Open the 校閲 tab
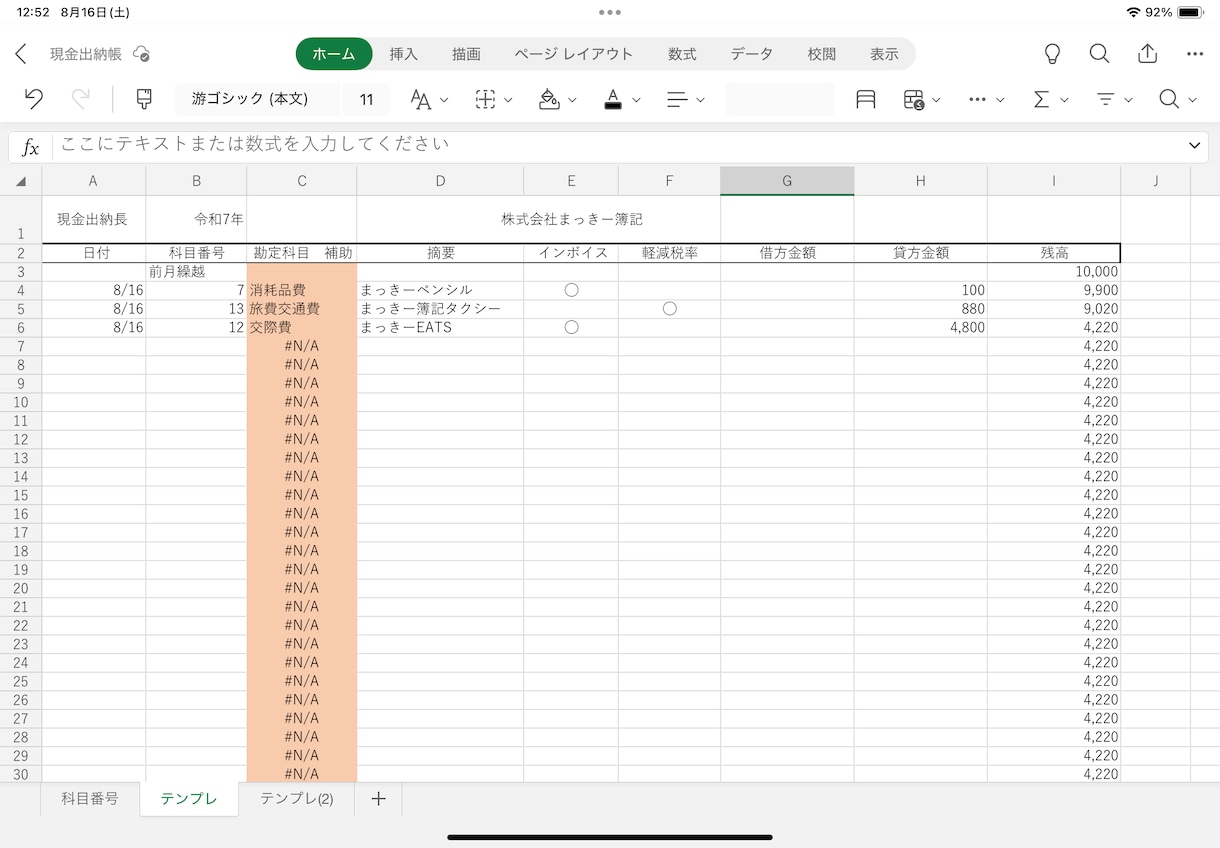Viewport: 1220px width, 848px height. [821, 54]
